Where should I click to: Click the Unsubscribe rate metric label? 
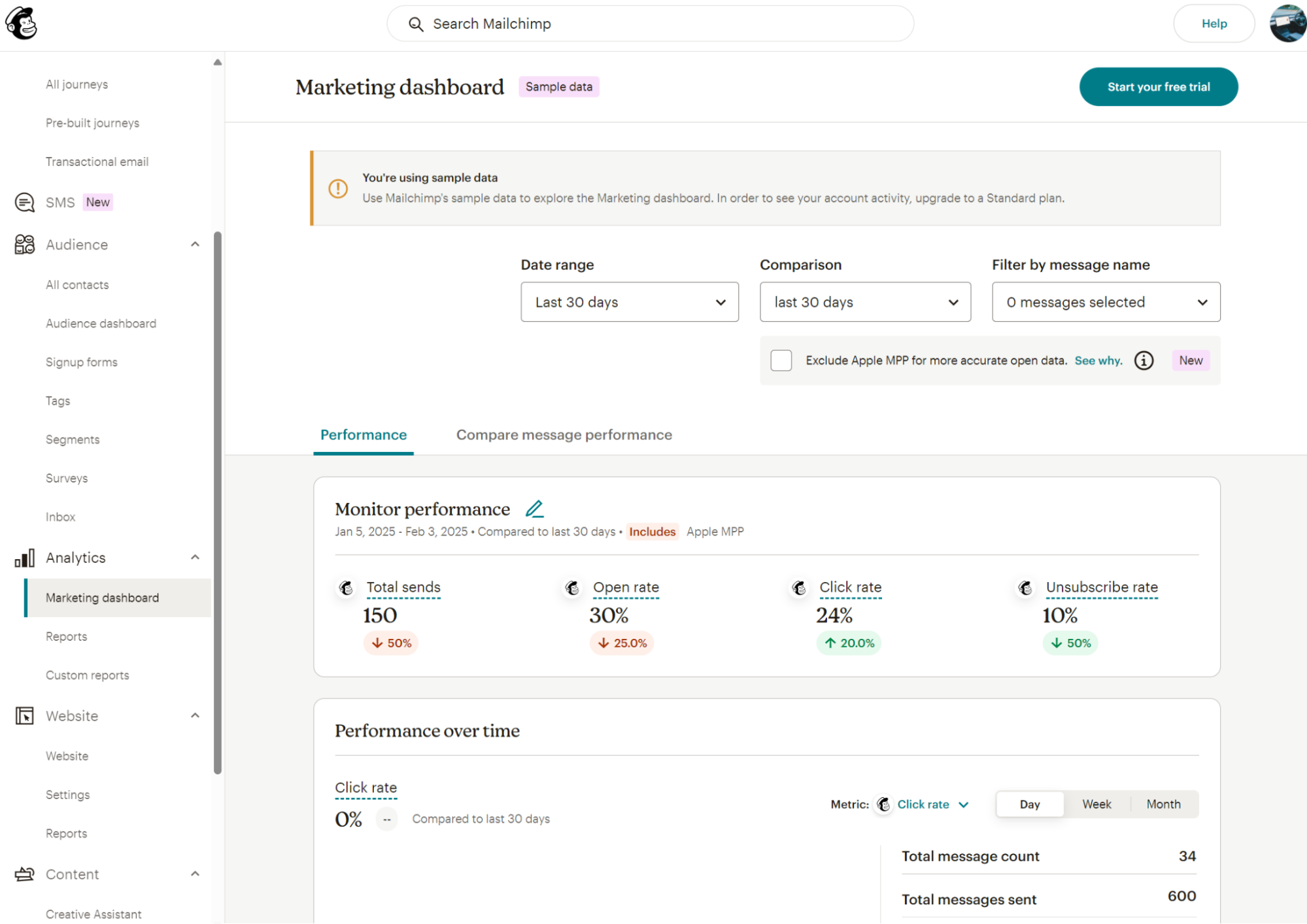click(x=1102, y=587)
